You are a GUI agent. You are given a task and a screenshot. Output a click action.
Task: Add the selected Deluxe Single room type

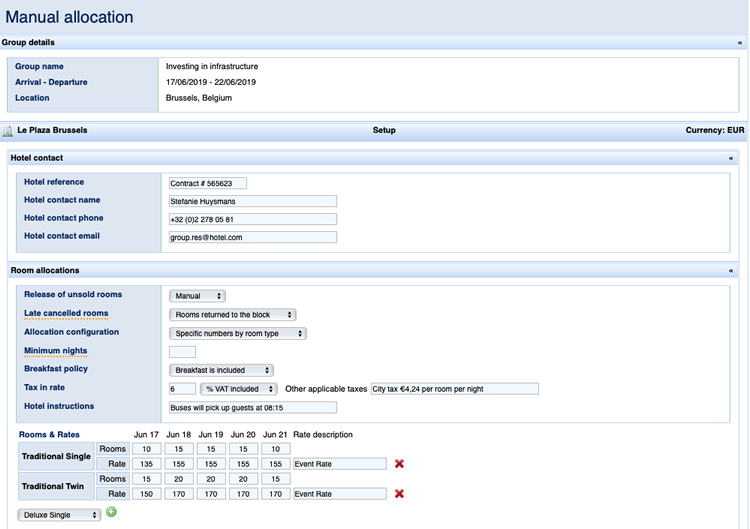(x=111, y=512)
